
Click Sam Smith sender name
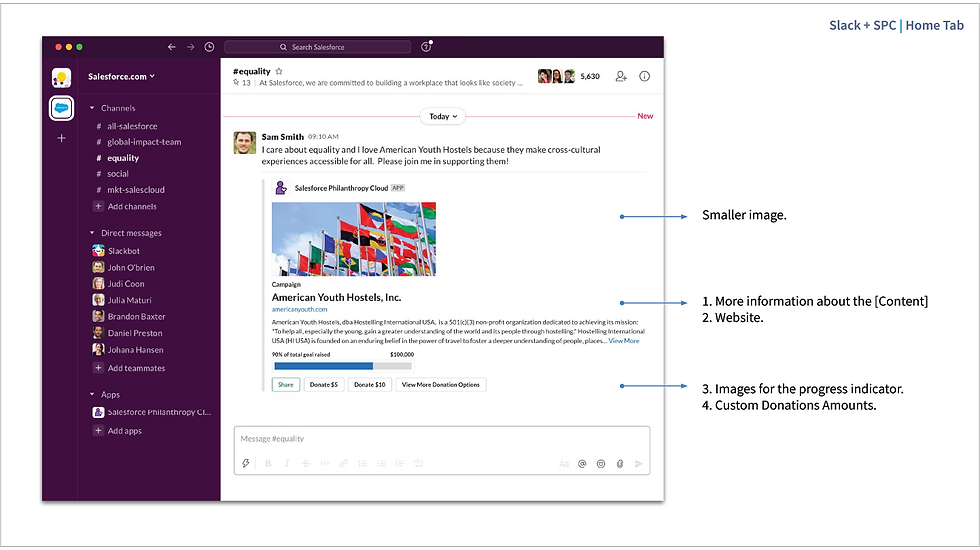282,137
